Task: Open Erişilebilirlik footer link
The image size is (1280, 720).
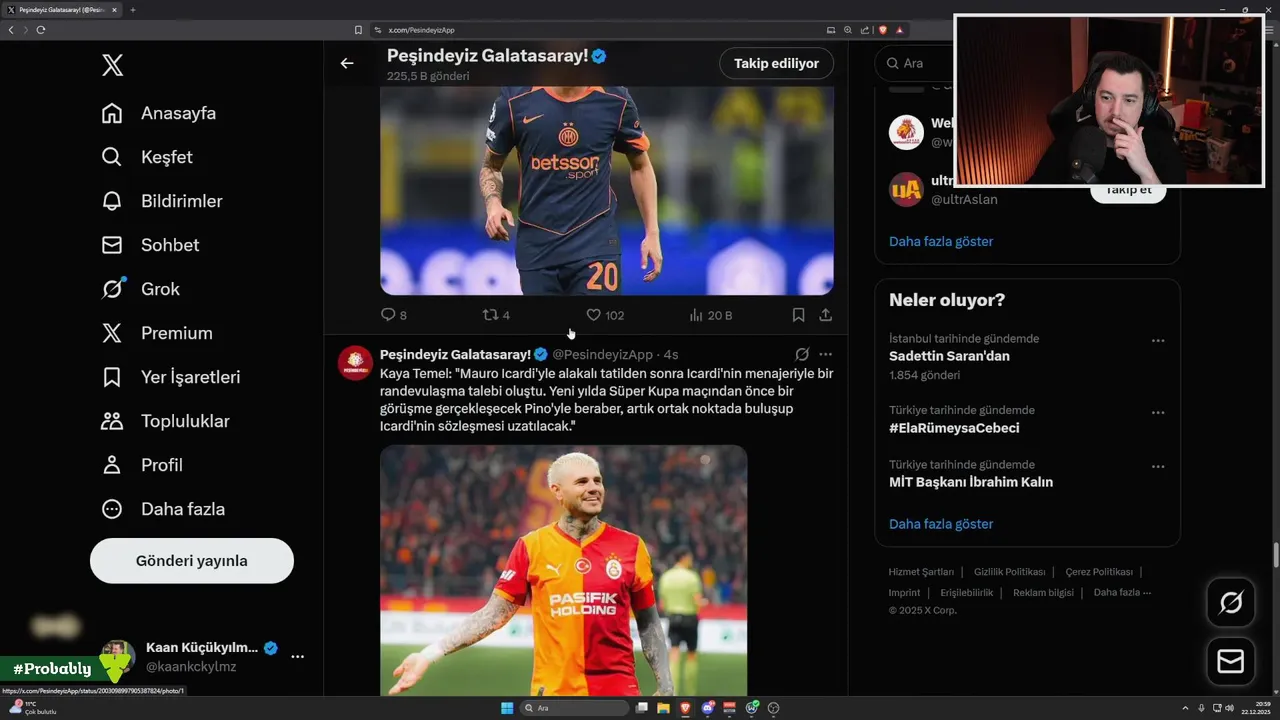Action: coord(967,593)
